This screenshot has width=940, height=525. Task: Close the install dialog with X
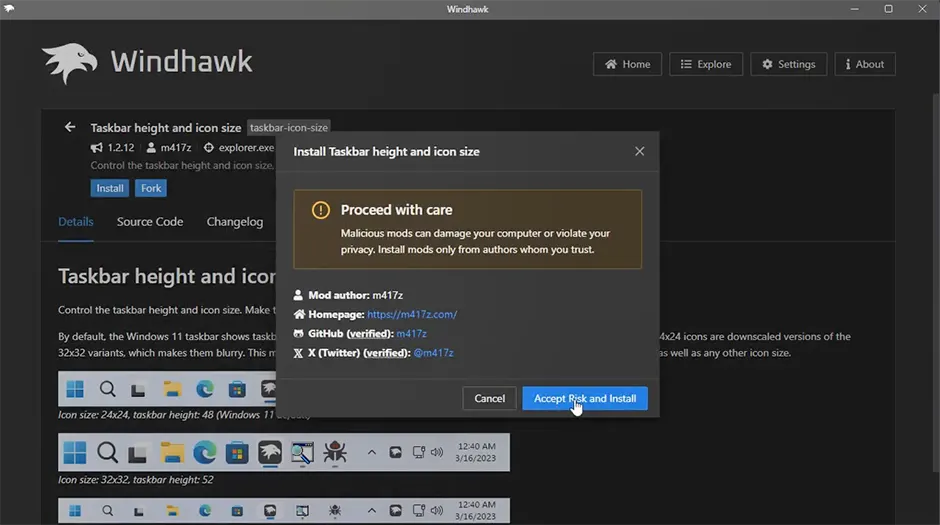pyautogui.click(x=639, y=151)
